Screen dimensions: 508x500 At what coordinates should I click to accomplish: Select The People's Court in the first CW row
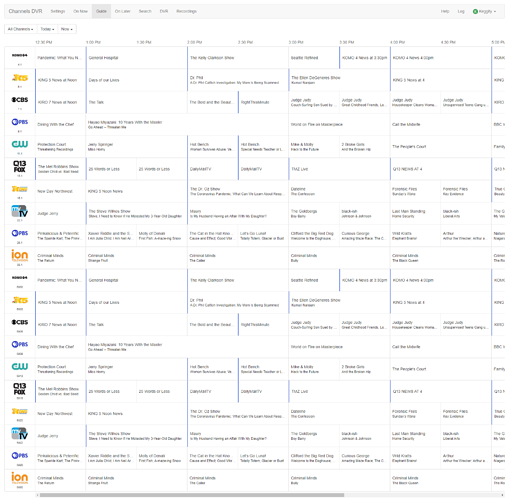(441, 147)
